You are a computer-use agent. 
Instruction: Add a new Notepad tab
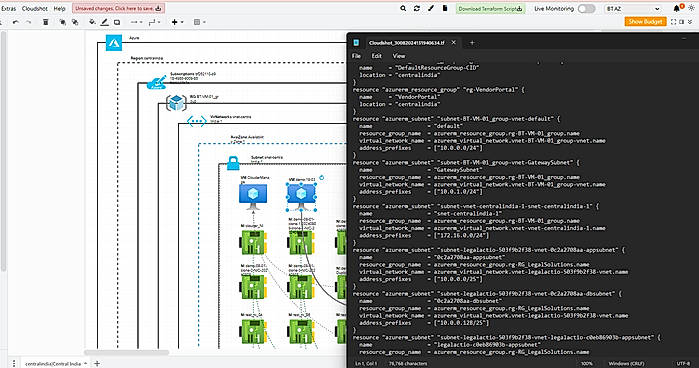coord(472,43)
